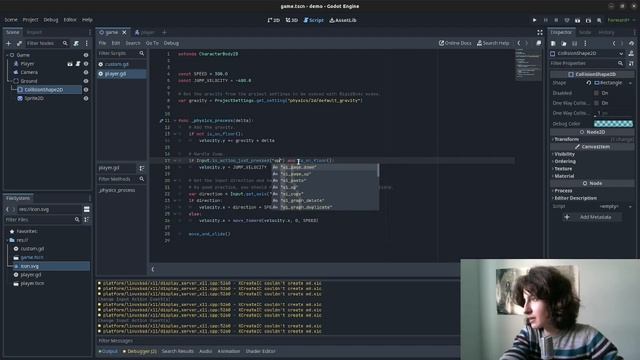Add a new child node

tap(9, 43)
